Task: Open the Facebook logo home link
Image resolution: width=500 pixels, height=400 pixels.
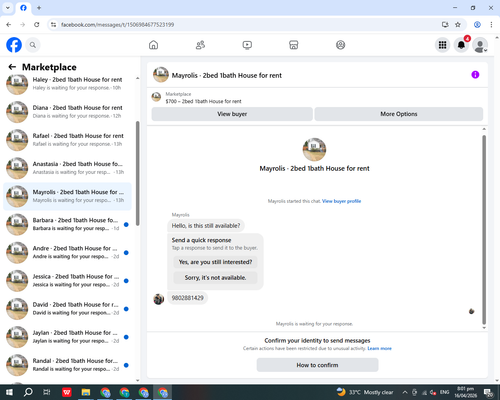Action: tap(14, 45)
